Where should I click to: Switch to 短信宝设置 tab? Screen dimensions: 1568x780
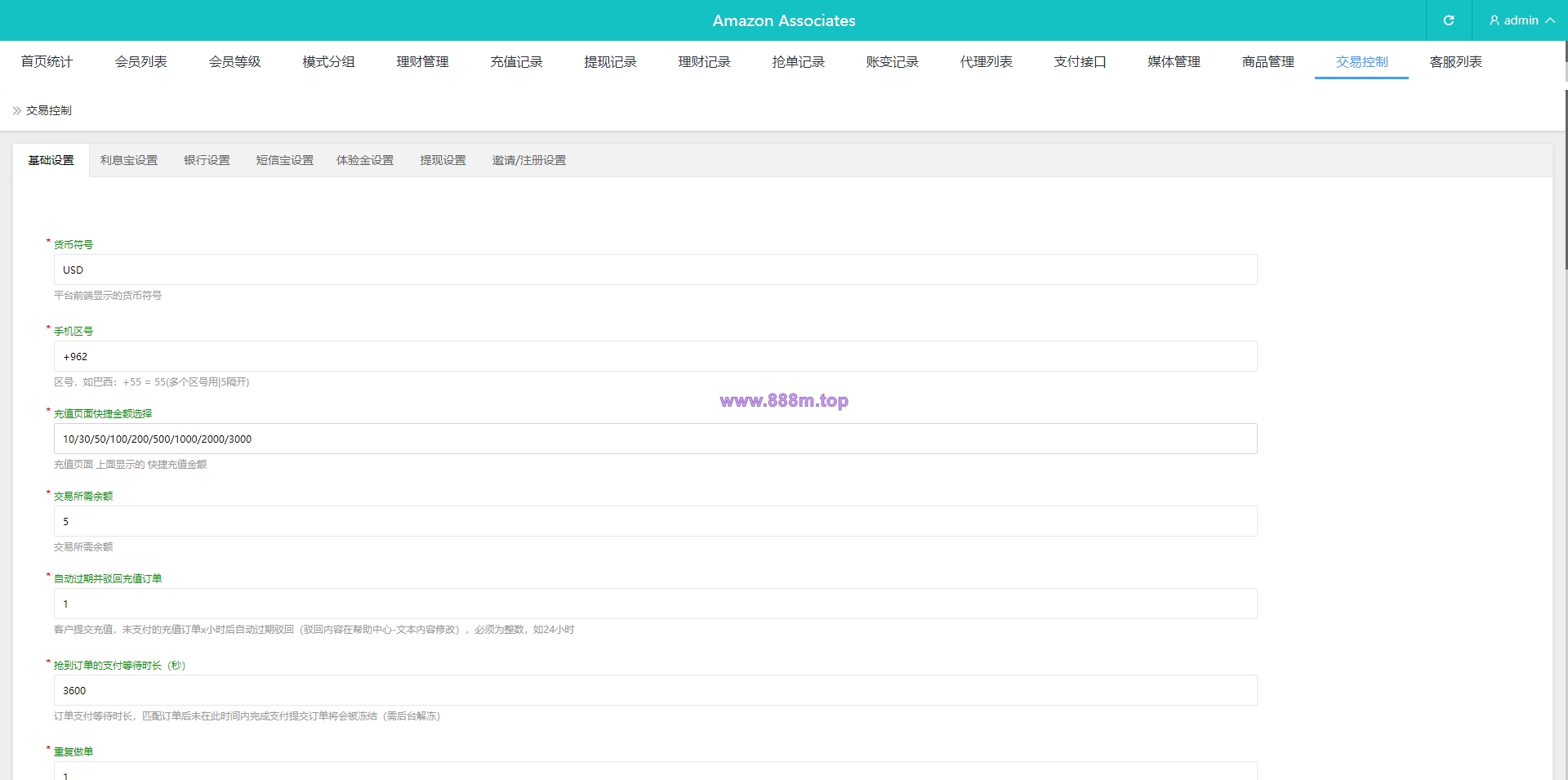coord(285,161)
